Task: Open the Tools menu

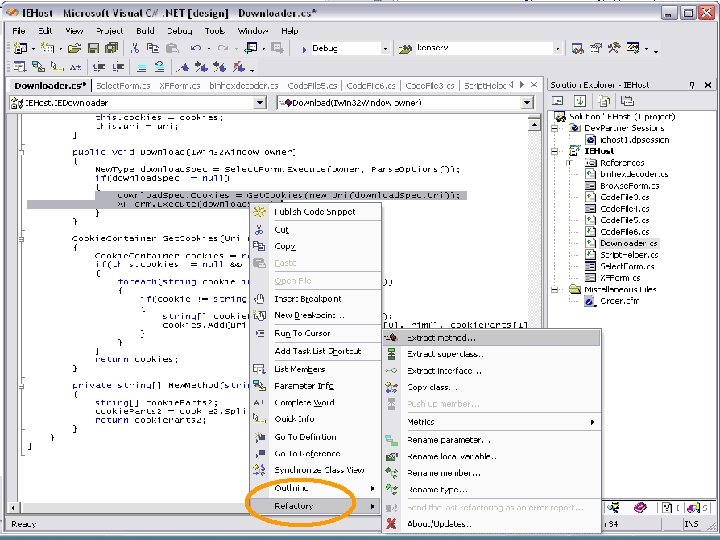Action: click(214, 31)
